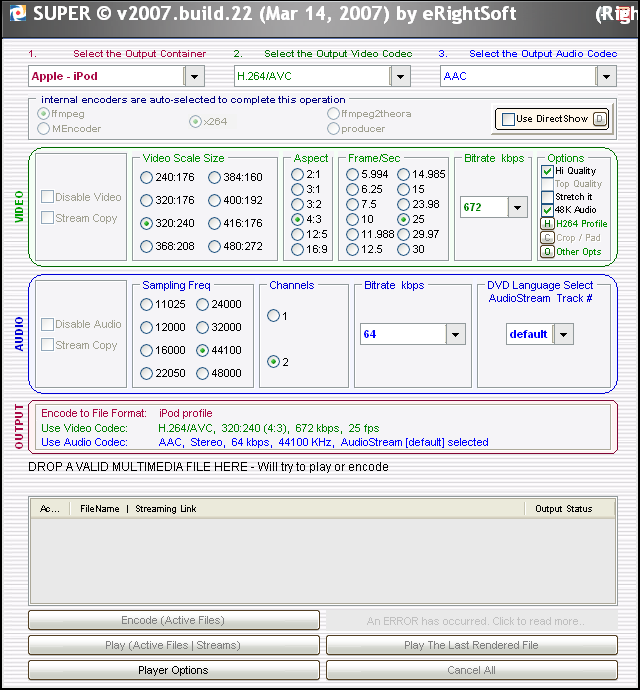Expand the video Bitrate kbps 672 dropdown
This screenshot has width=640, height=690.
tap(518, 207)
